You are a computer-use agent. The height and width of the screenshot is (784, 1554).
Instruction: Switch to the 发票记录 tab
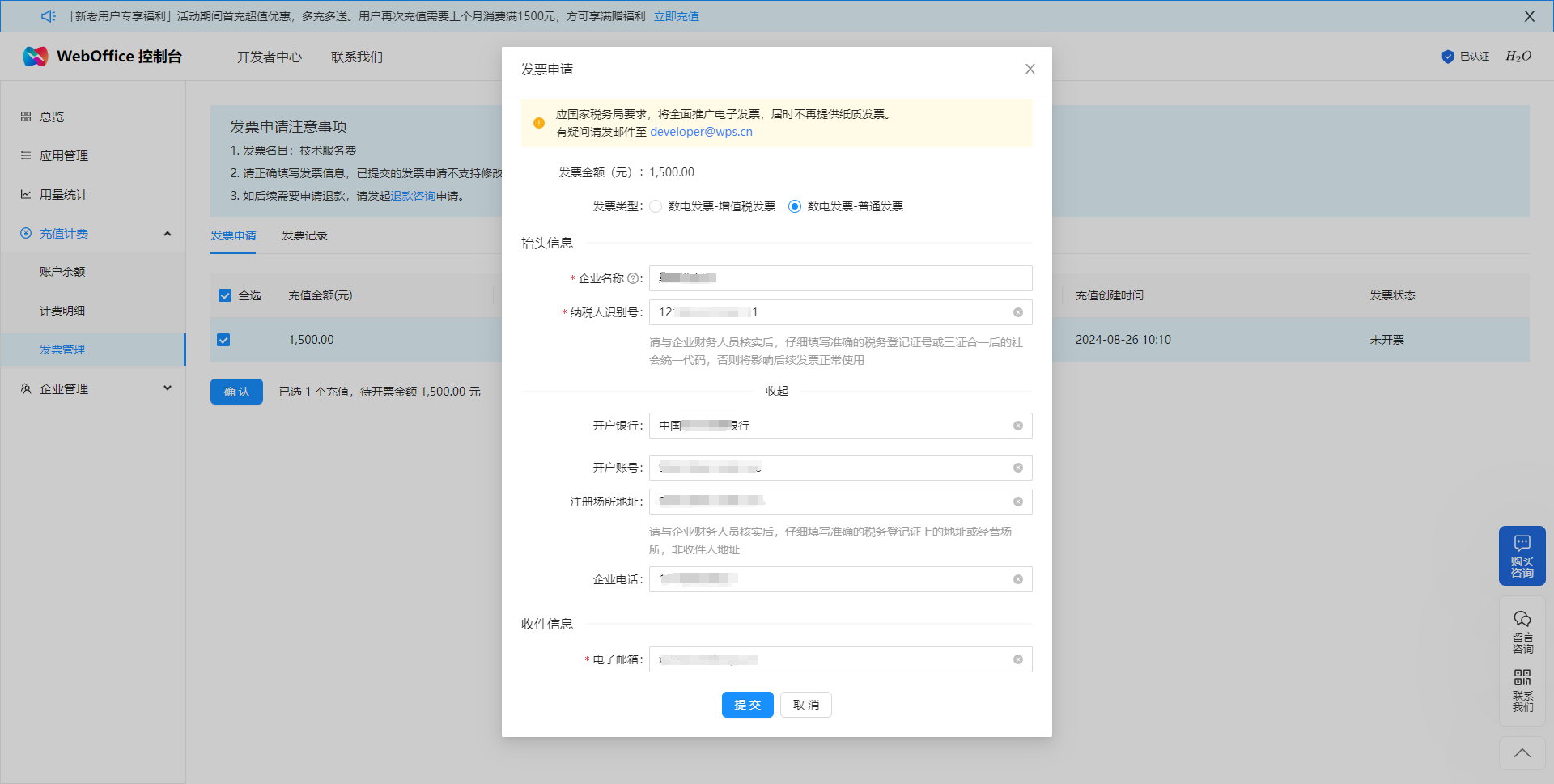pos(304,235)
